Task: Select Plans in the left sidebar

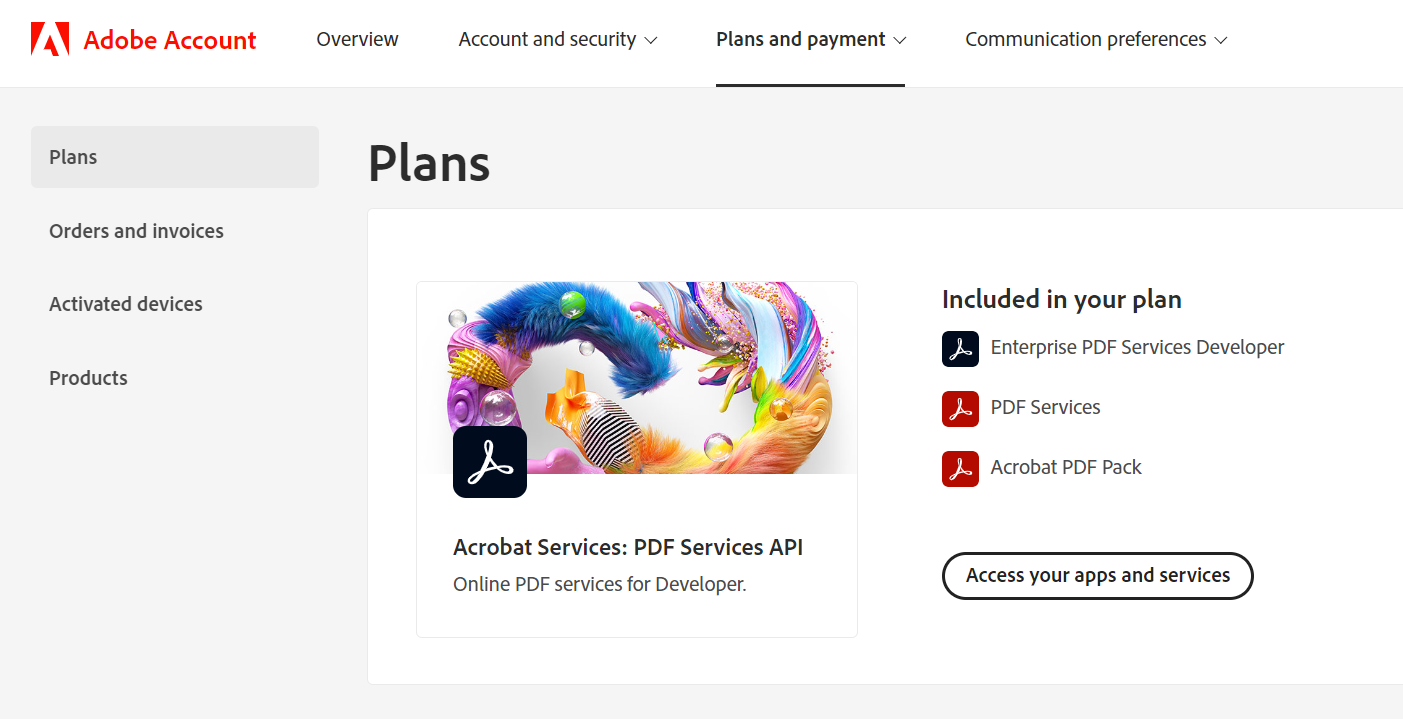Action: (x=73, y=157)
